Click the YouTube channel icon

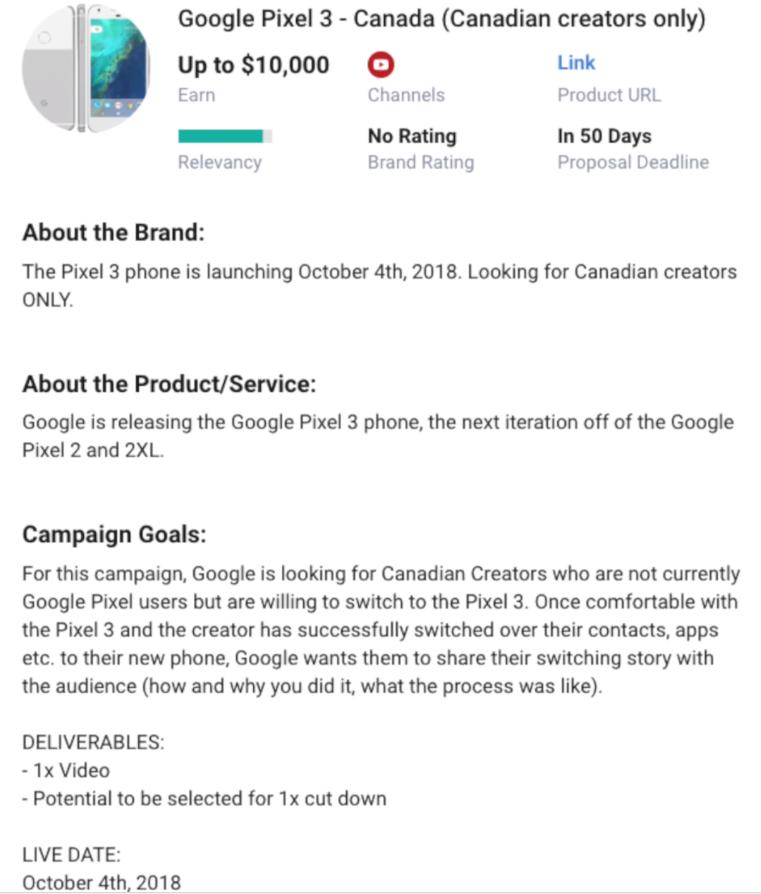tap(381, 64)
